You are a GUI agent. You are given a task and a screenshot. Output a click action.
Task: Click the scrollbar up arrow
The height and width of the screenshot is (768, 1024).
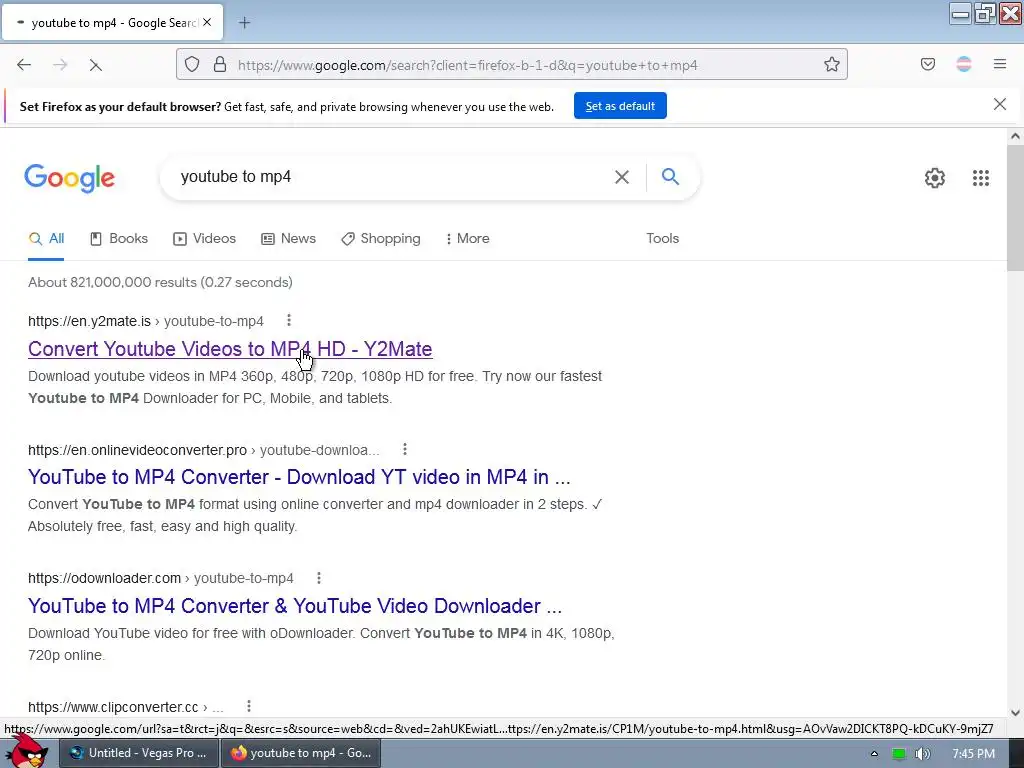tap(1015, 136)
